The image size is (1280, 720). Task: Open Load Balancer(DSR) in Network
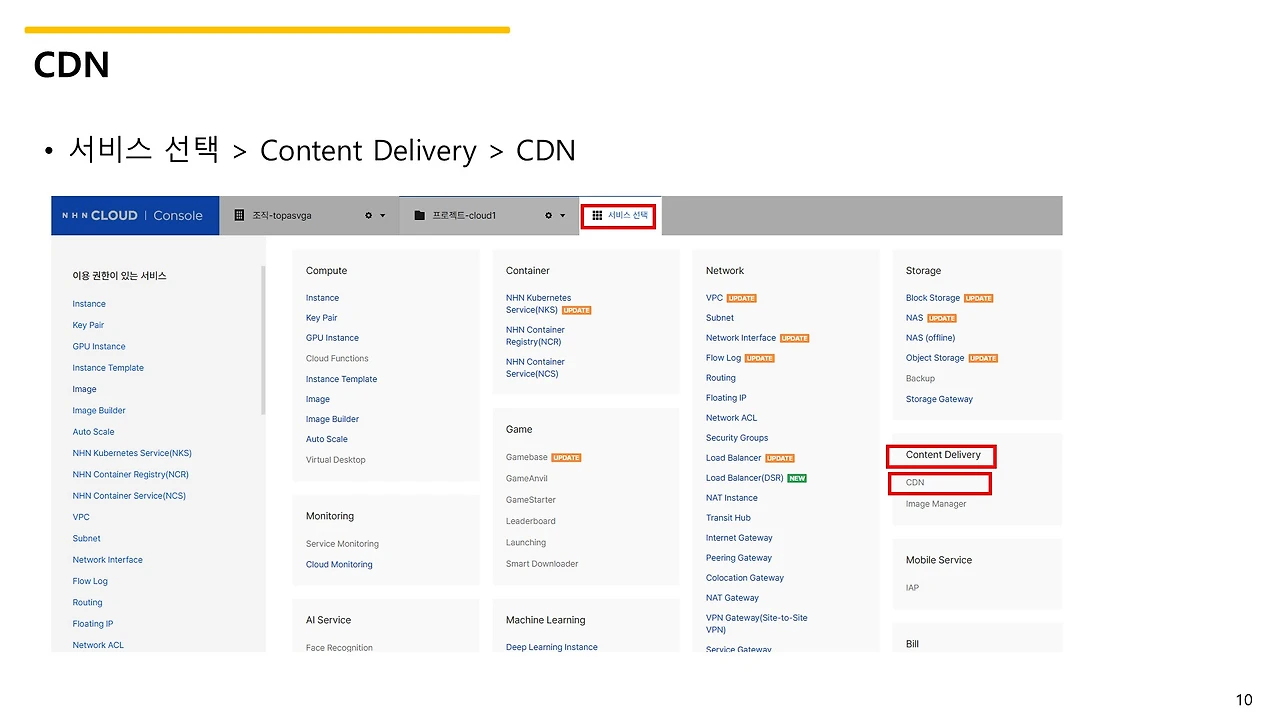pos(744,478)
